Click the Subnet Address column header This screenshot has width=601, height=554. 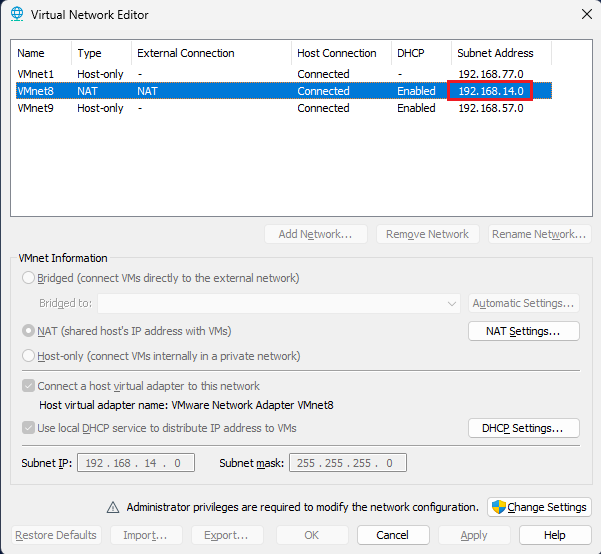[x=496, y=53]
